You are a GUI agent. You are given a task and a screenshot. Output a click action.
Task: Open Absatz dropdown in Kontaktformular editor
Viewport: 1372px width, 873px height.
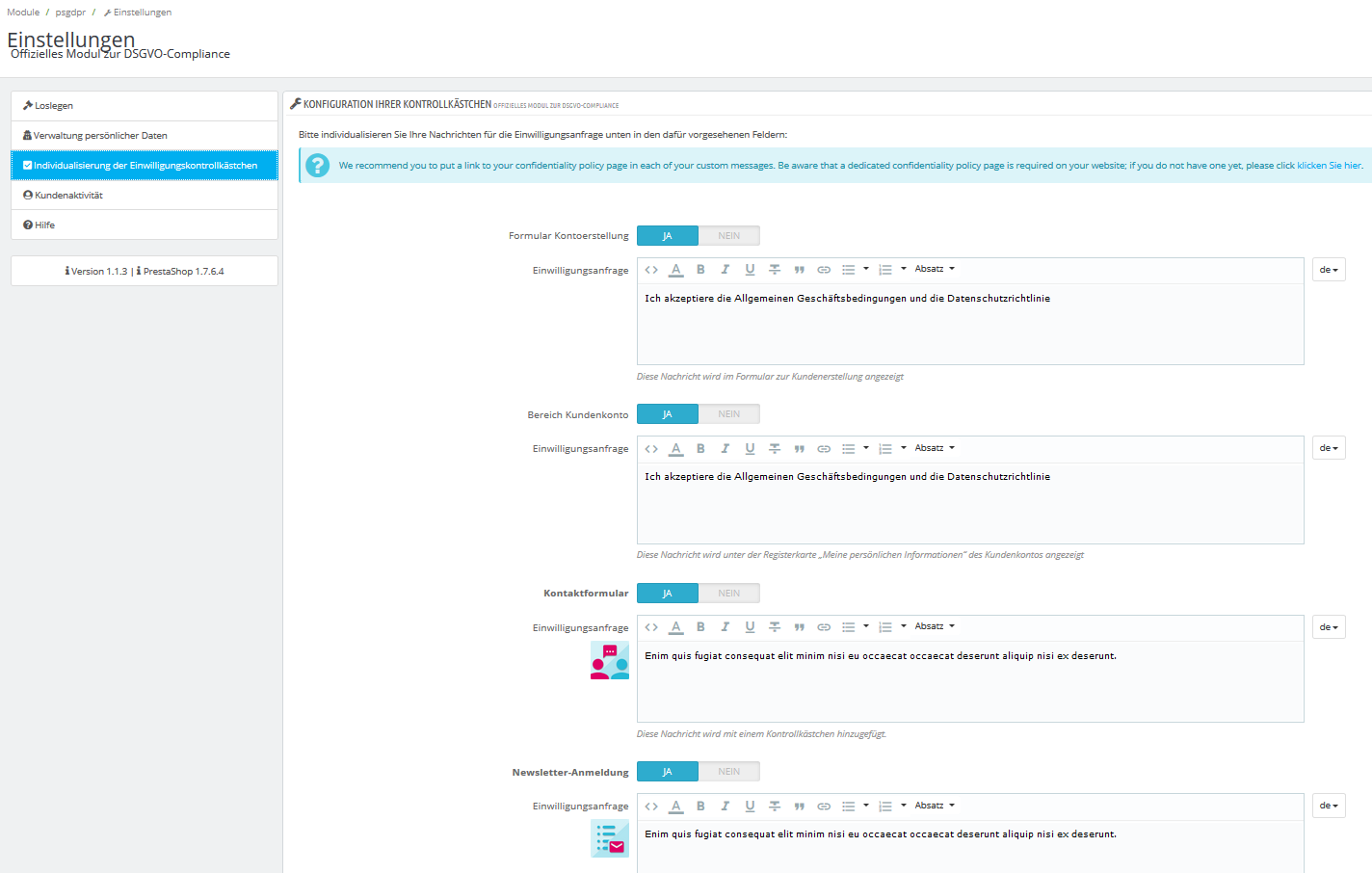click(935, 626)
